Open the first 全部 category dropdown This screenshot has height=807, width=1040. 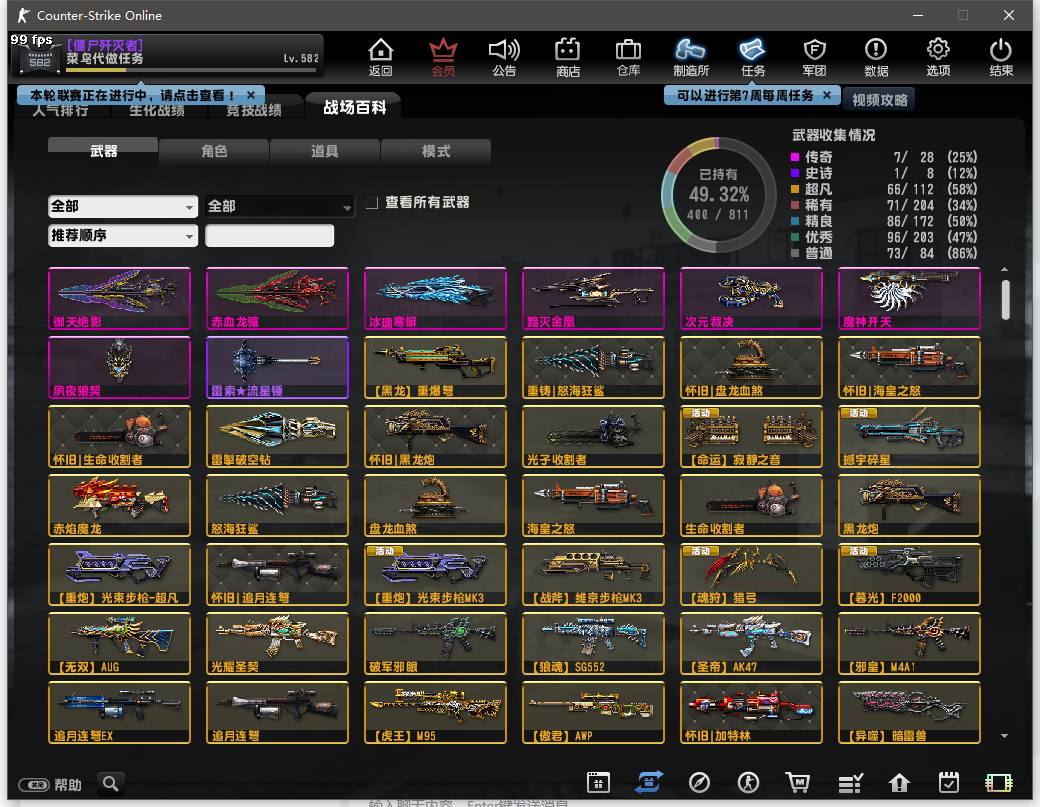point(123,206)
